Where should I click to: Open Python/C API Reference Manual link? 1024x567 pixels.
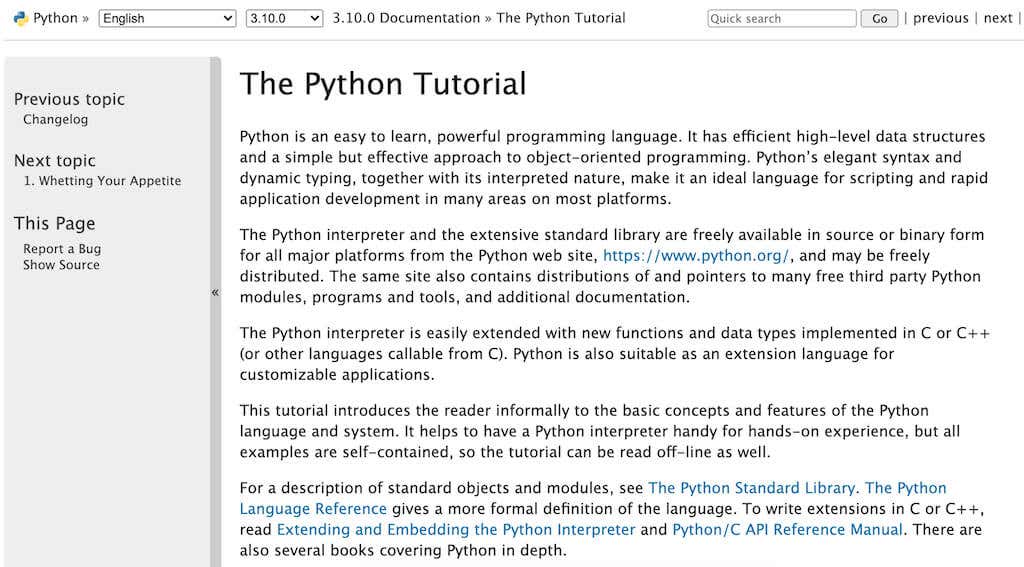tap(787, 530)
